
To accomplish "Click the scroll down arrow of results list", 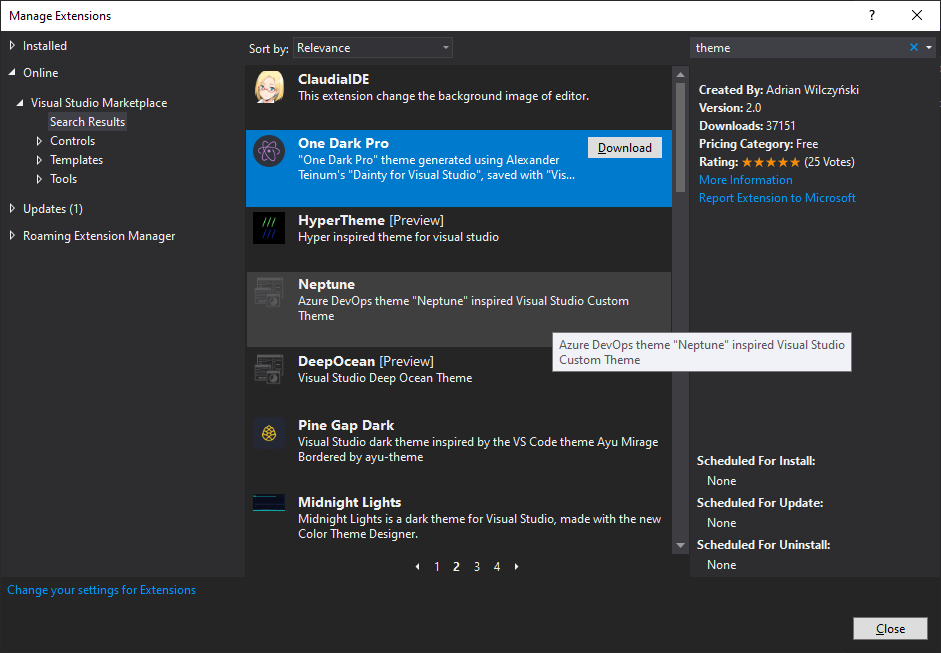I will [x=680, y=545].
